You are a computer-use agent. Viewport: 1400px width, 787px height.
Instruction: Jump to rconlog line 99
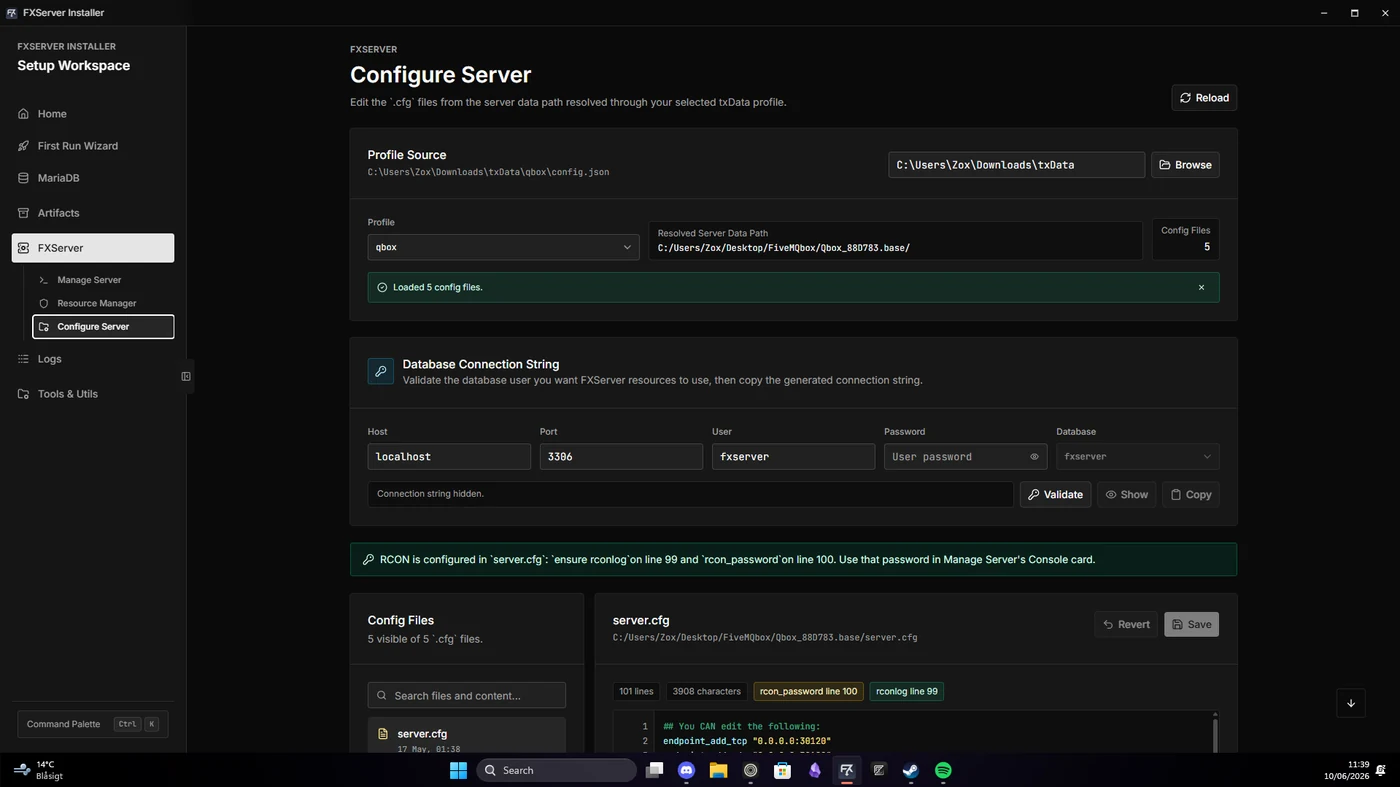tap(906, 691)
